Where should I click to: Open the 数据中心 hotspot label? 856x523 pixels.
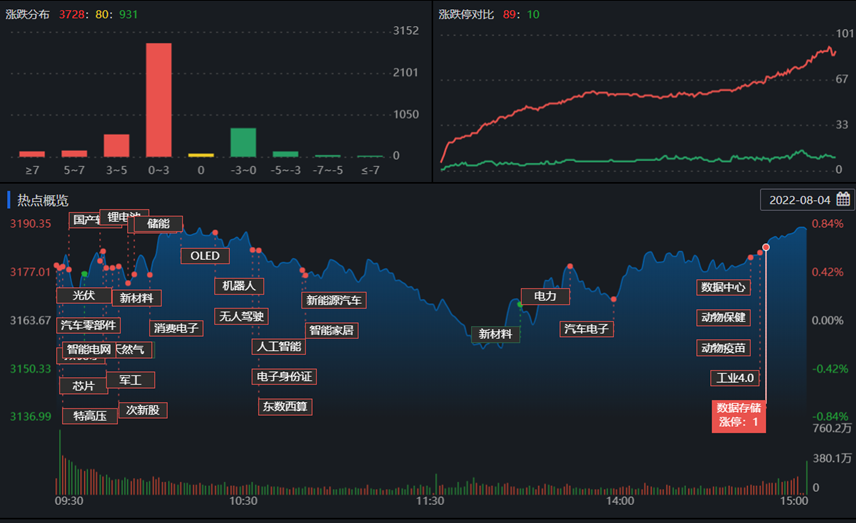(723, 288)
